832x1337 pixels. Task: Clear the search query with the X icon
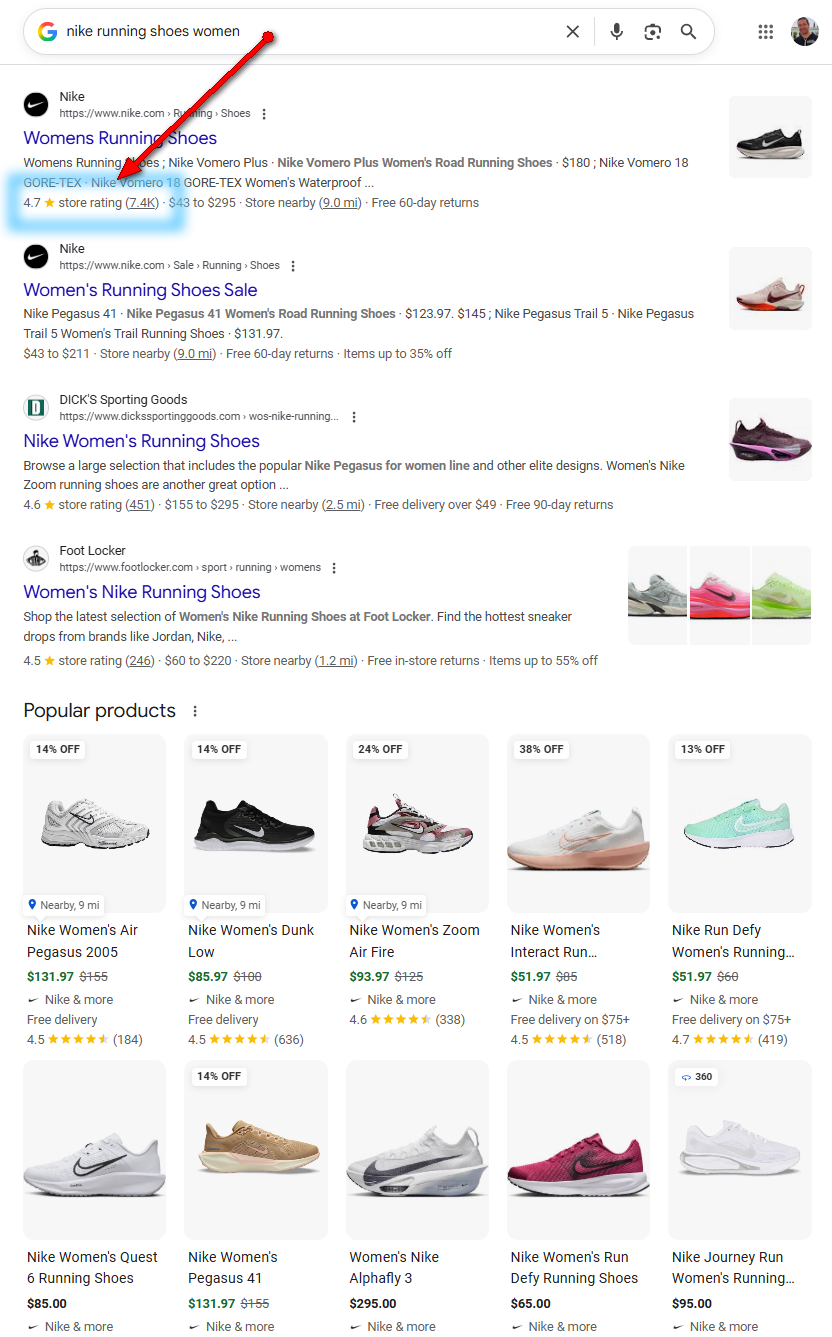(572, 31)
